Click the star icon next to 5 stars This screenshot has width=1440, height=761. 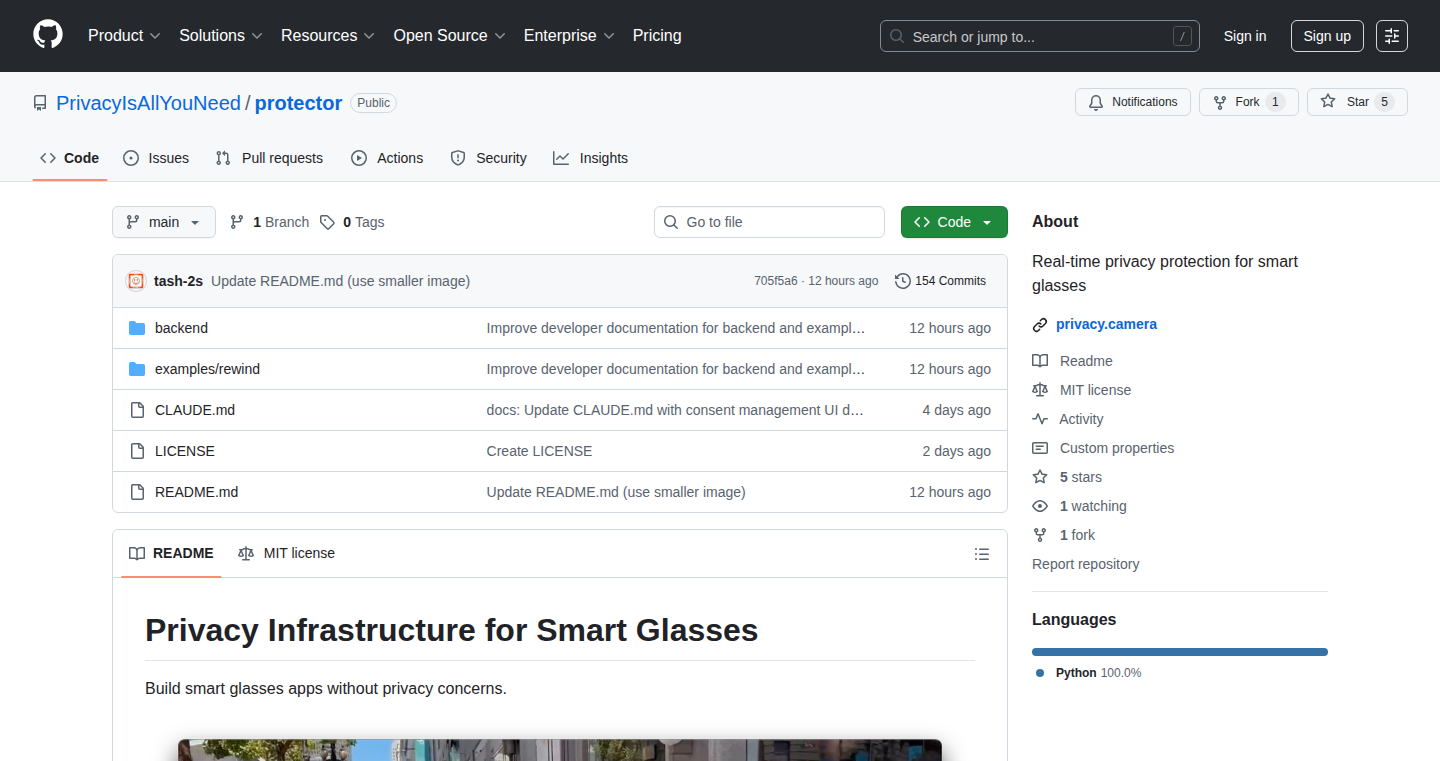[1040, 477]
